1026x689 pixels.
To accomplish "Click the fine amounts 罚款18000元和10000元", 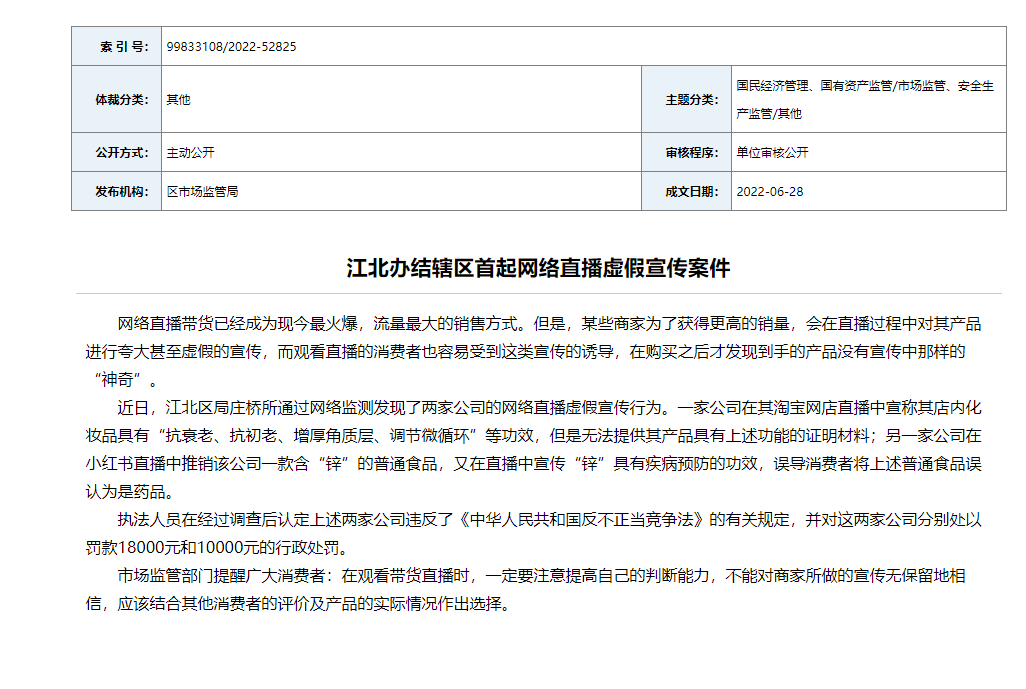I will tap(173, 548).
